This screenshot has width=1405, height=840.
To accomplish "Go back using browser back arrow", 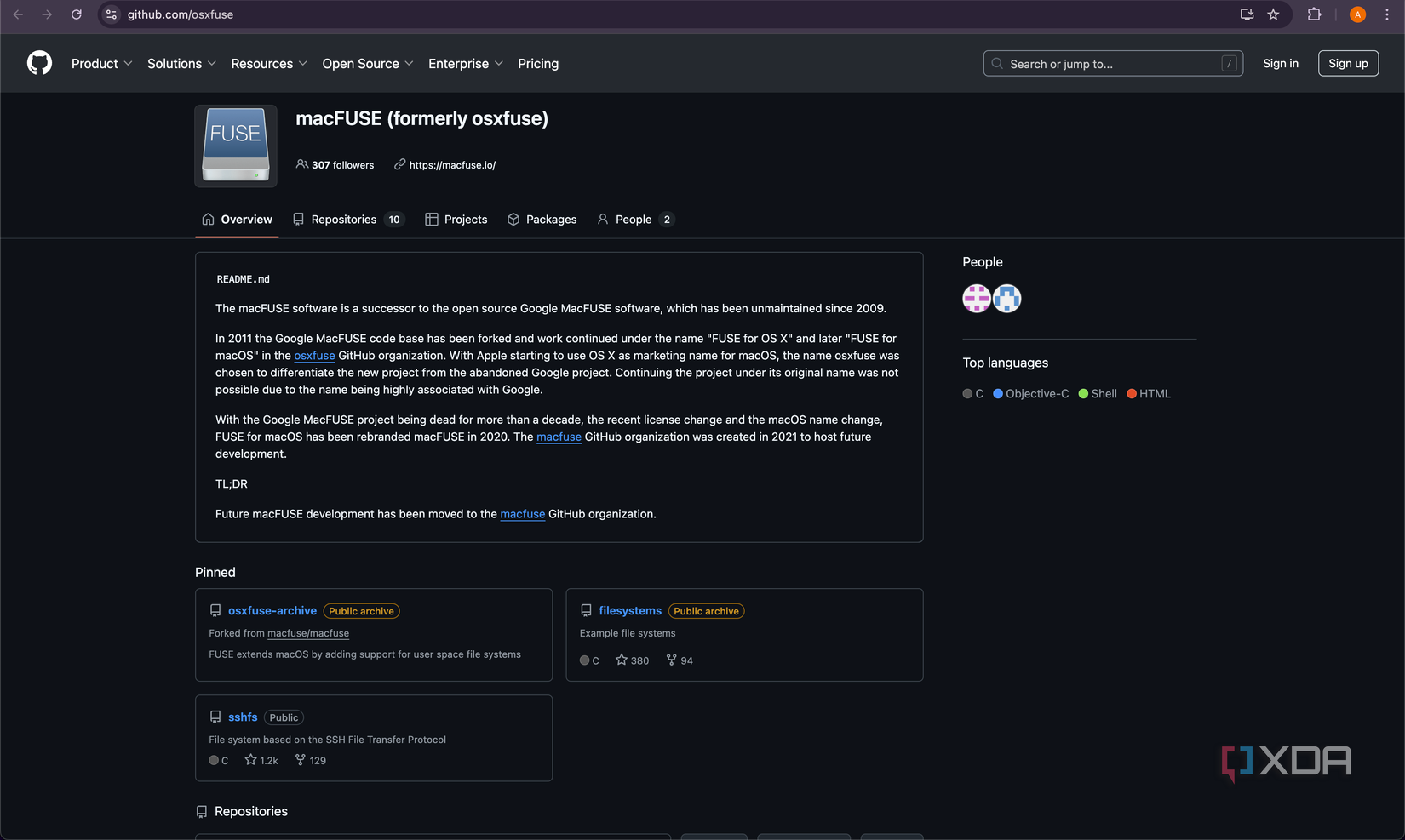I will (x=19, y=14).
